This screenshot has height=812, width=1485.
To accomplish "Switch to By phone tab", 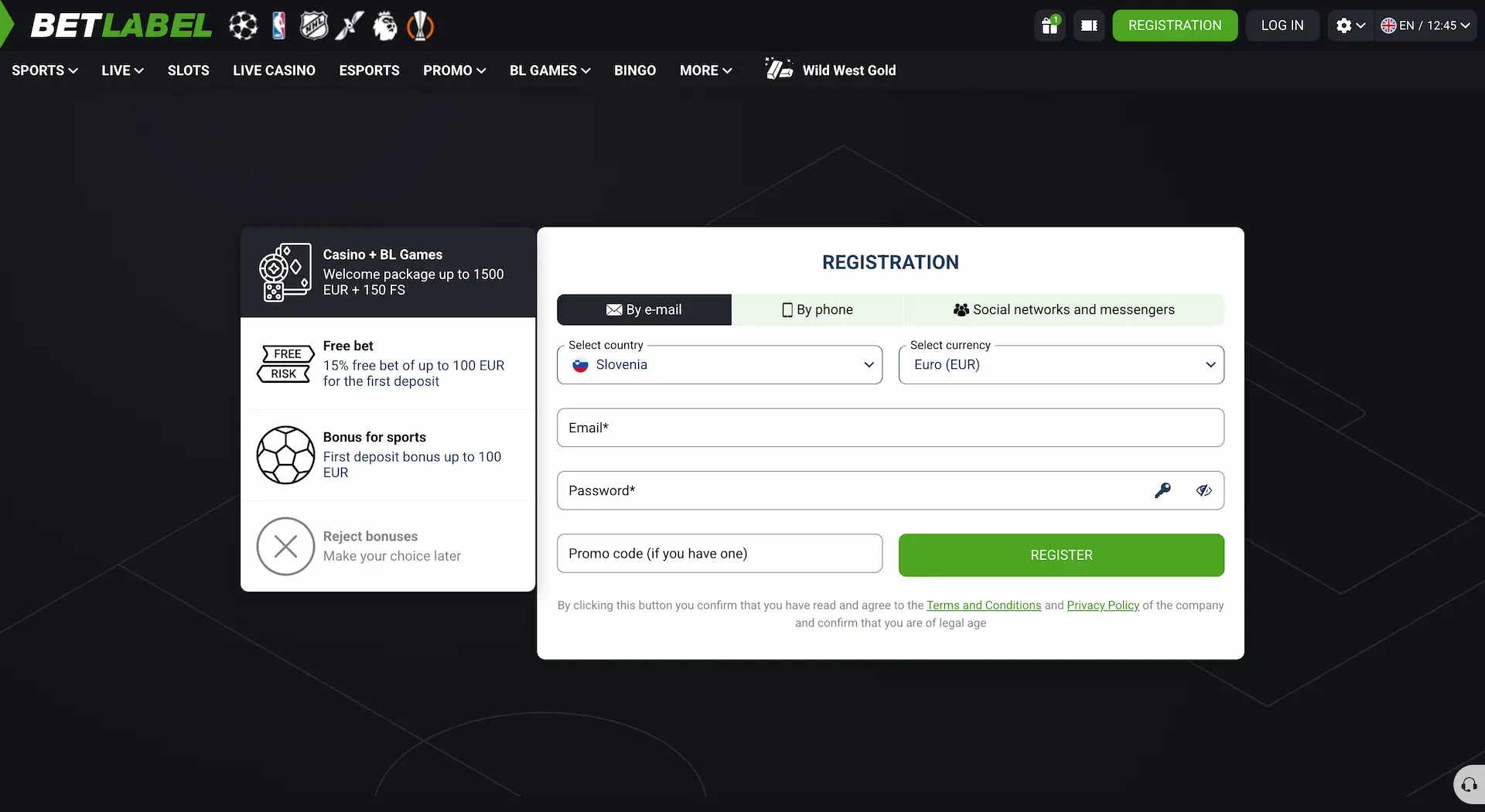I will tap(818, 309).
